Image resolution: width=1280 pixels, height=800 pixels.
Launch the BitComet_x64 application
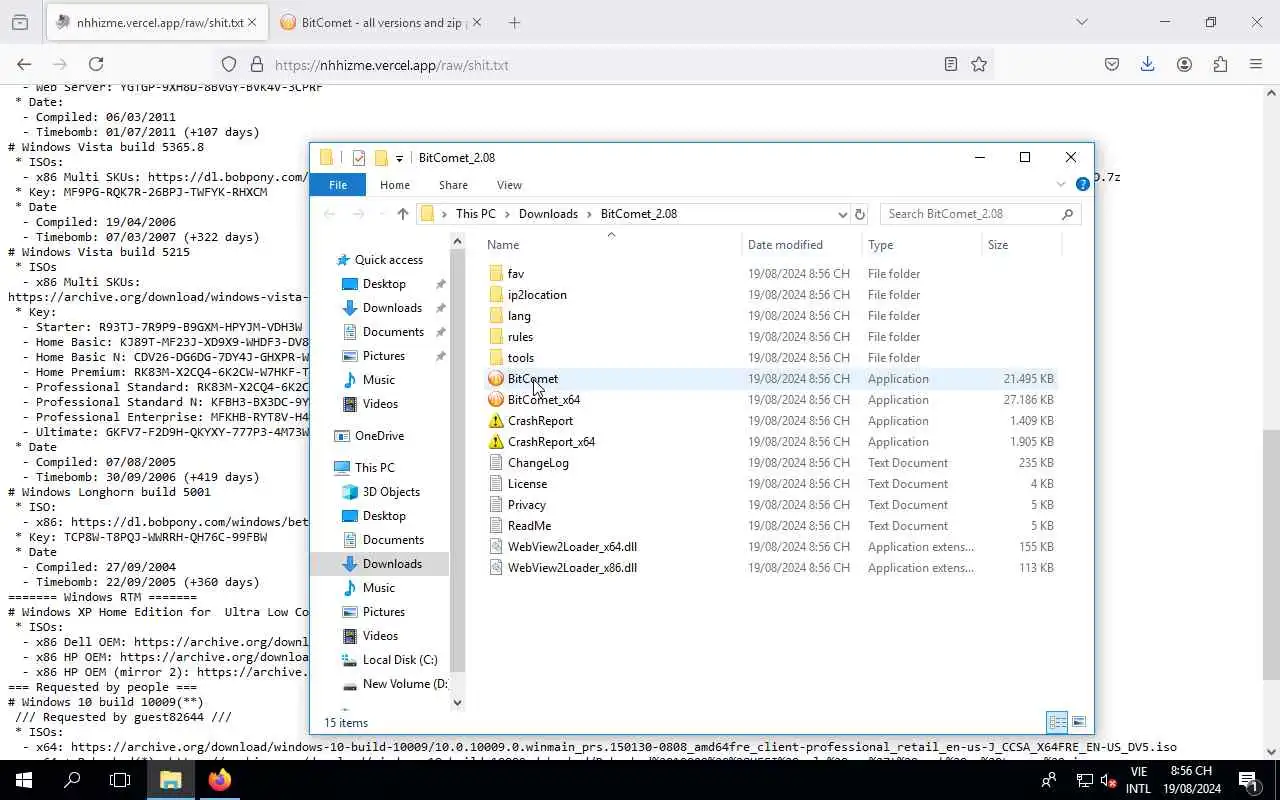[x=543, y=400]
